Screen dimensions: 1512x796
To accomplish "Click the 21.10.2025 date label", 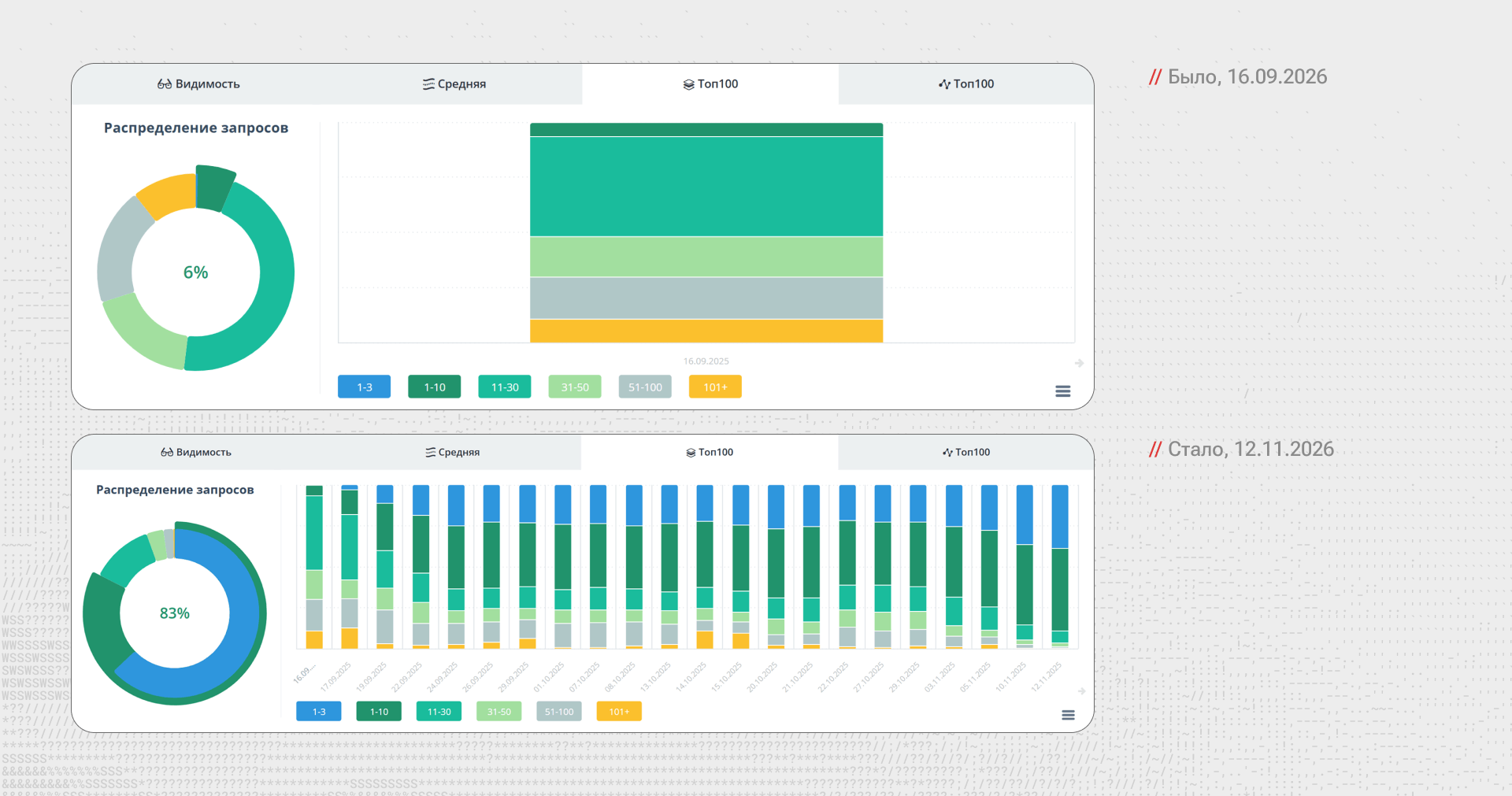I will click(x=799, y=676).
